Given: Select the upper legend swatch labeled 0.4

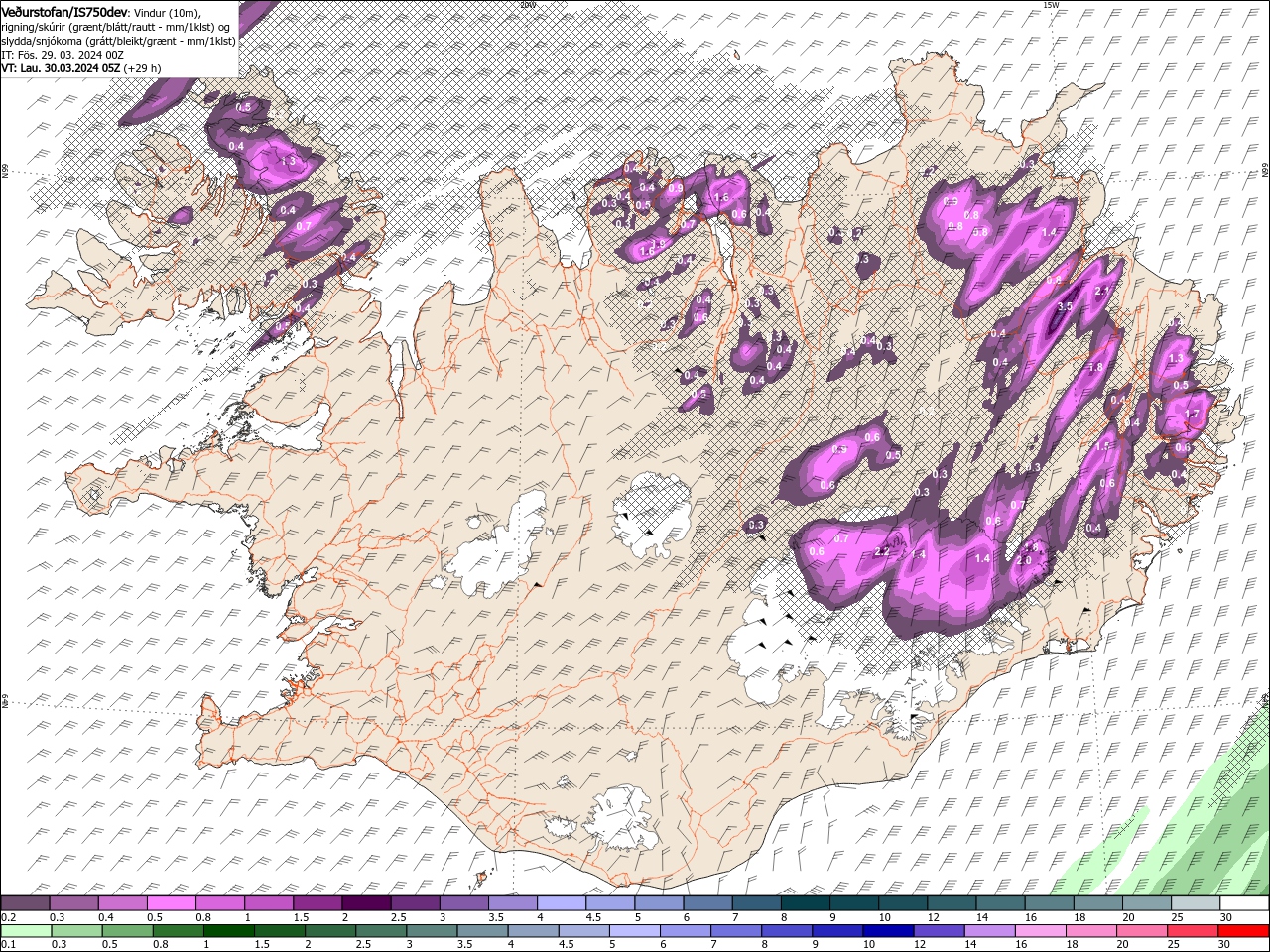Looking at the screenshot, I should [x=122, y=903].
